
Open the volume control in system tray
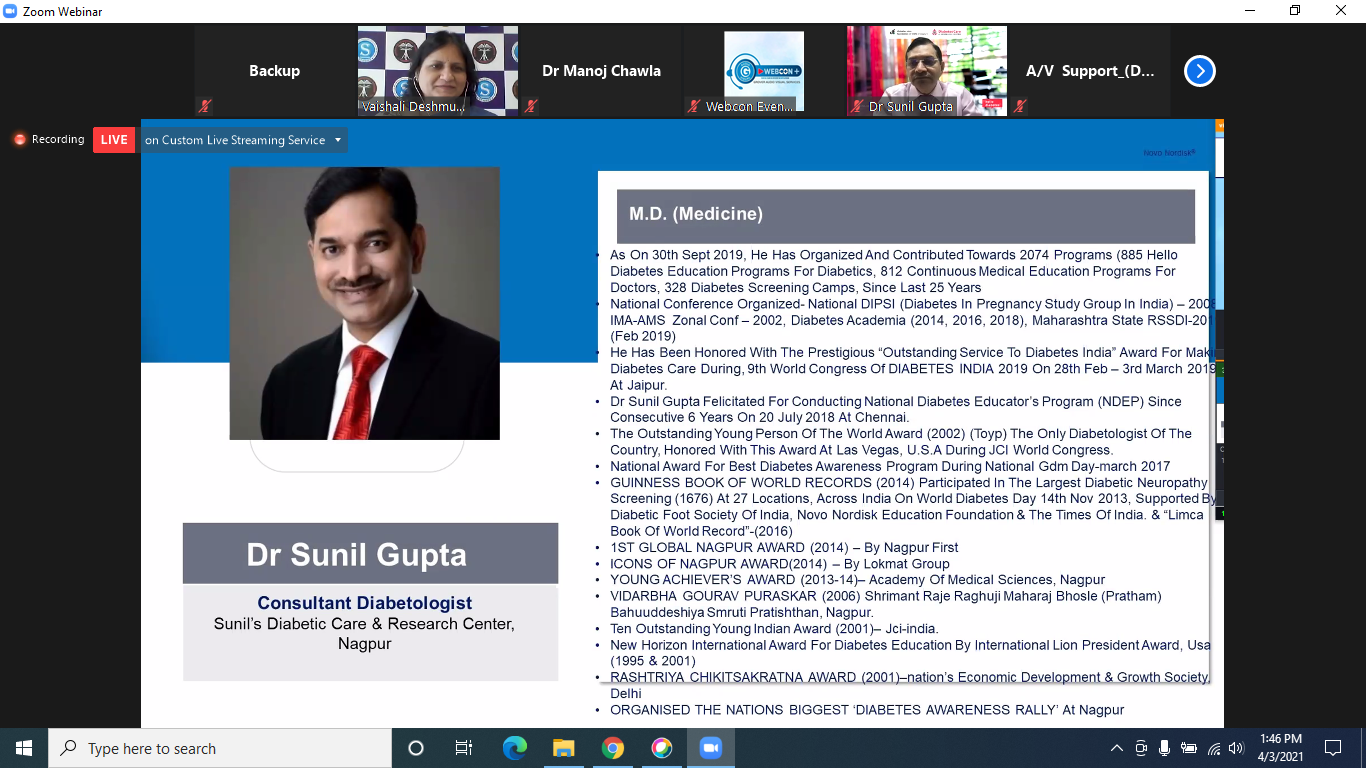click(x=1236, y=748)
